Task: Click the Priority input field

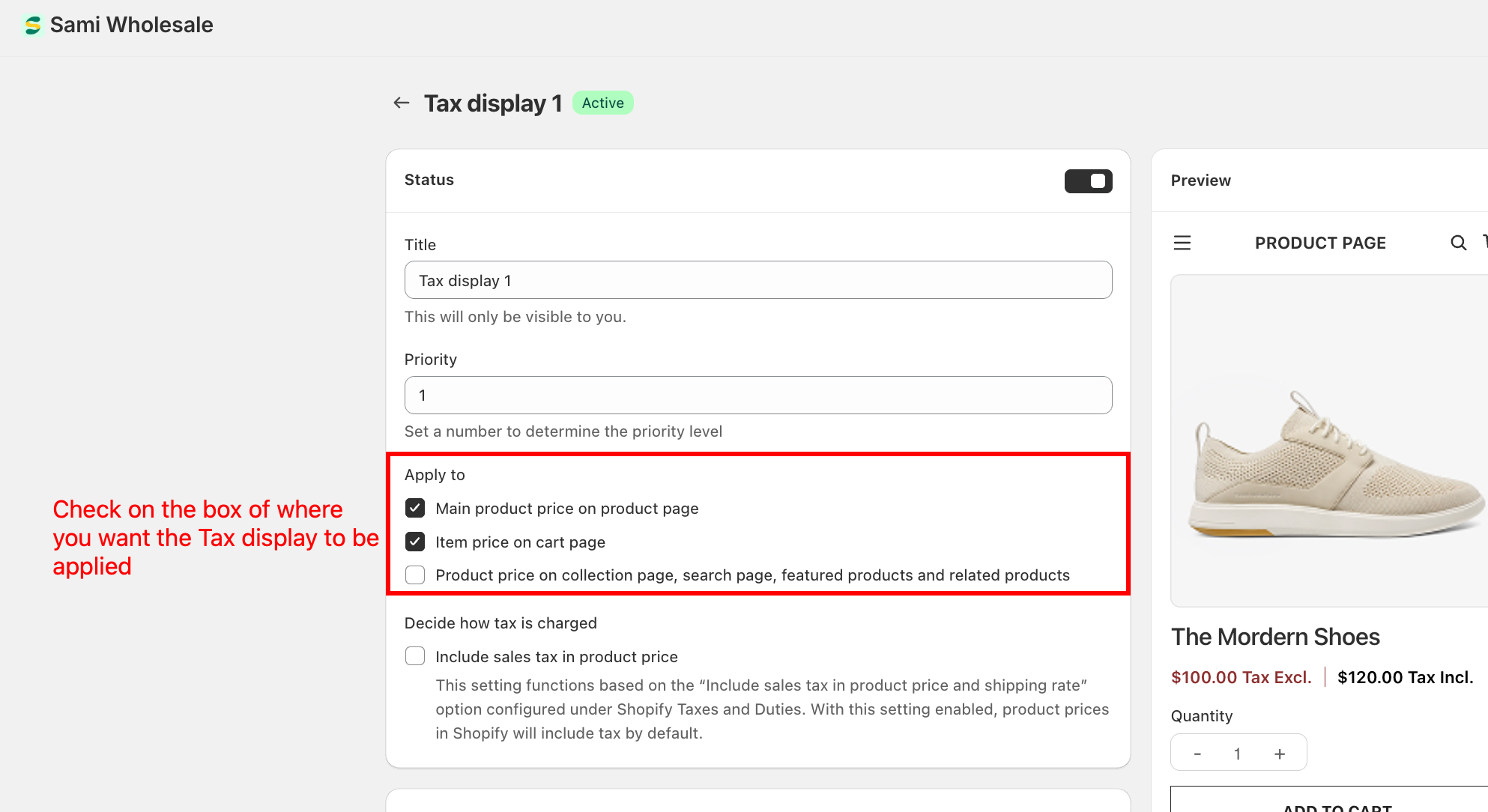Action: pyautogui.click(x=757, y=395)
